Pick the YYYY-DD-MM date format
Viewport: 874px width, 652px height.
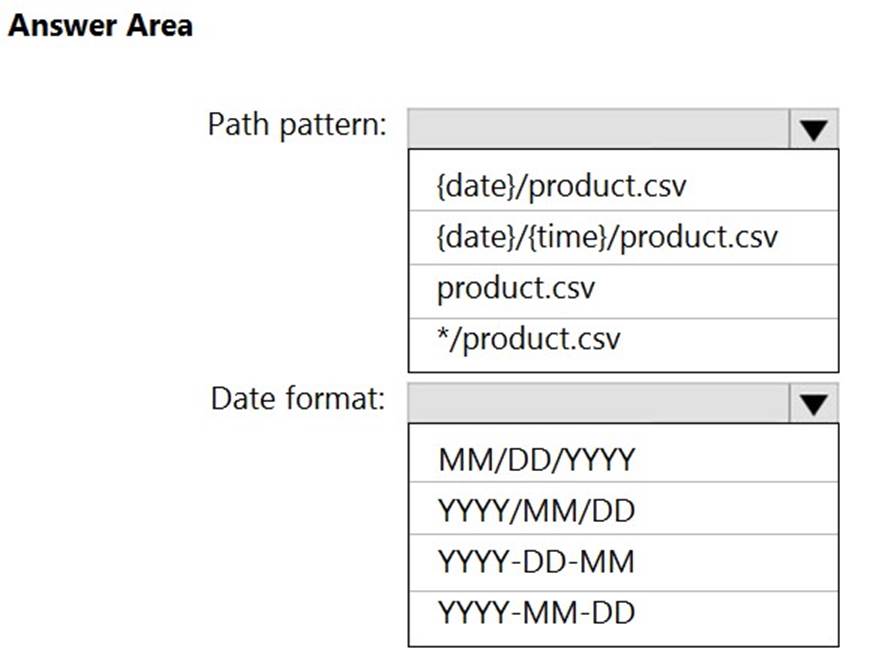[x=536, y=561]
